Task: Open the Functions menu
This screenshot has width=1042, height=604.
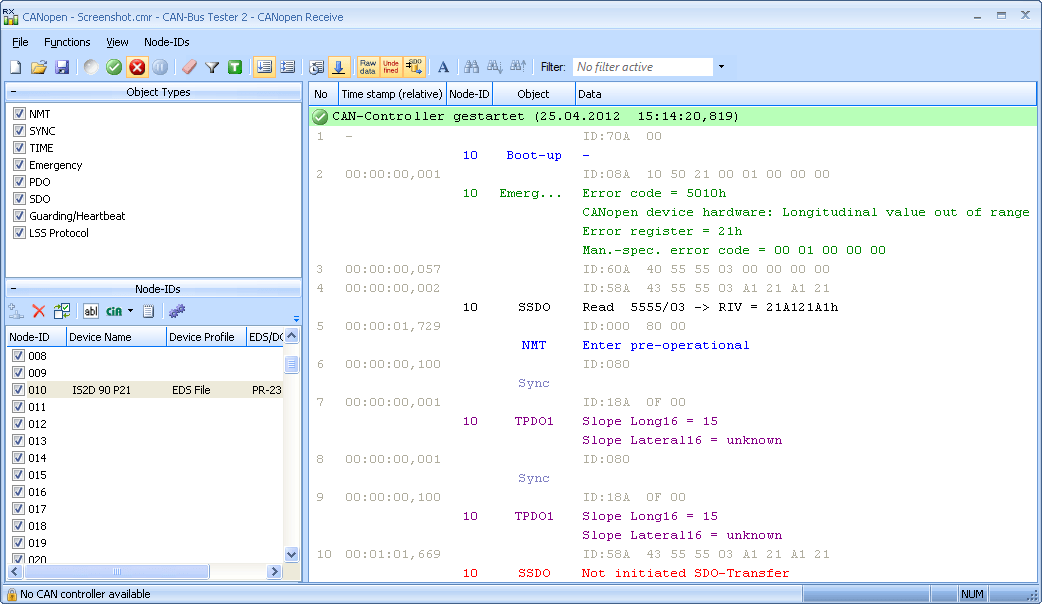Action: (67, 42)
